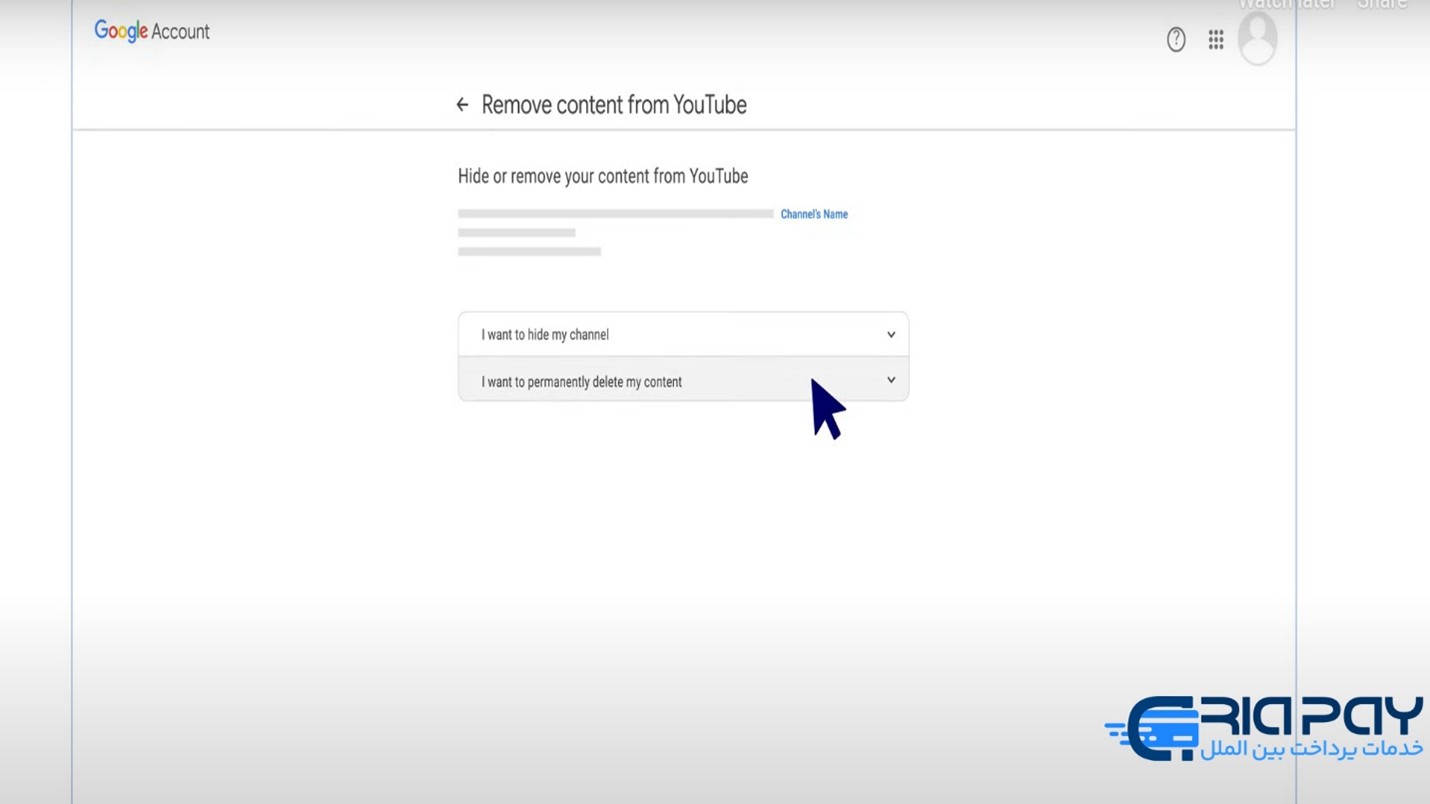The height and width of the screenshot is (804, 1430).
Task: Open the account profile avatar
Action: pos(1257,39)
